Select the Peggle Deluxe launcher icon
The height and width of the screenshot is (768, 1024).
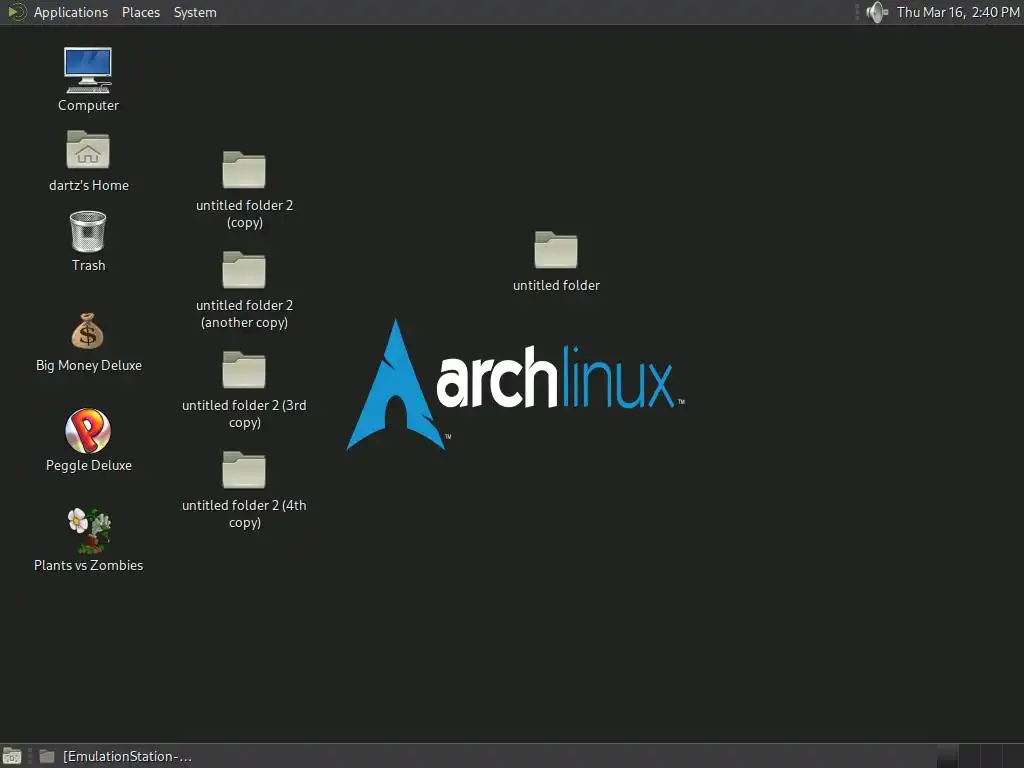88,430
